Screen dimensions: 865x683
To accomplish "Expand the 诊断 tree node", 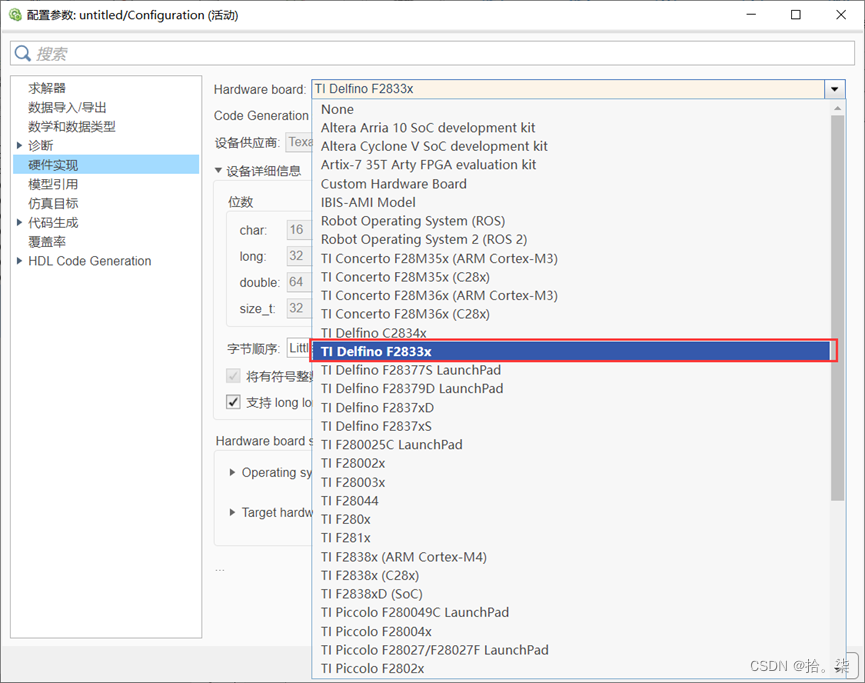I will point(19,146).
